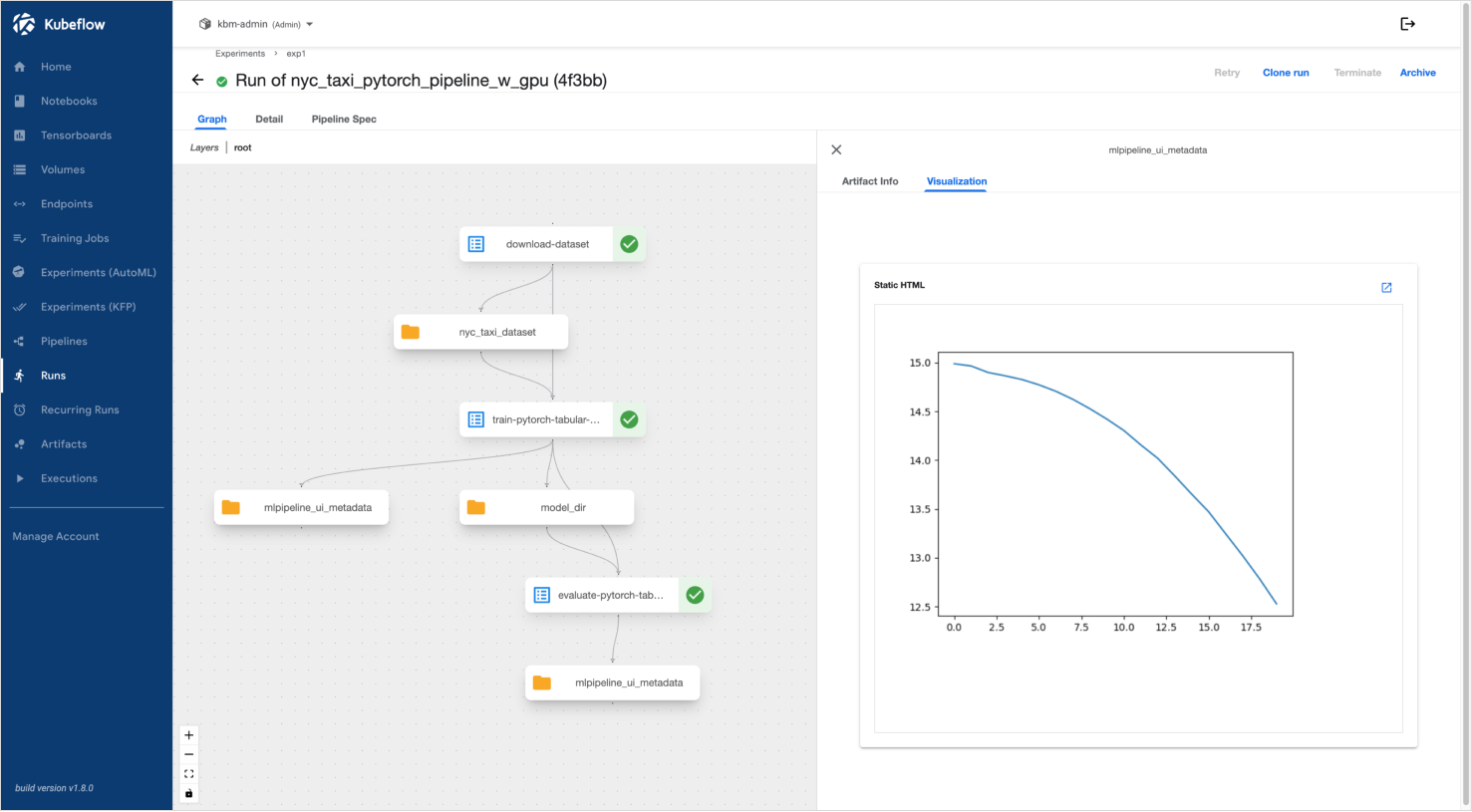Click the Experiments (KFP) checkmark icon
Image resolution: width=1472 pixels, height=812 pixels.
[x=19, y=307]
